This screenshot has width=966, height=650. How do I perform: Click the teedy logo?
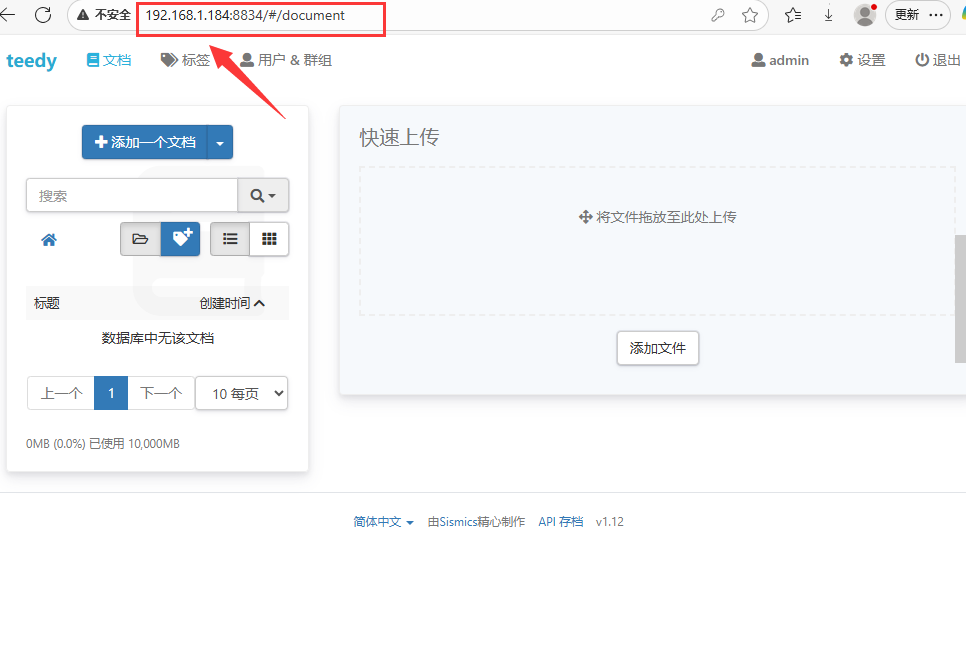coord(31,60)
